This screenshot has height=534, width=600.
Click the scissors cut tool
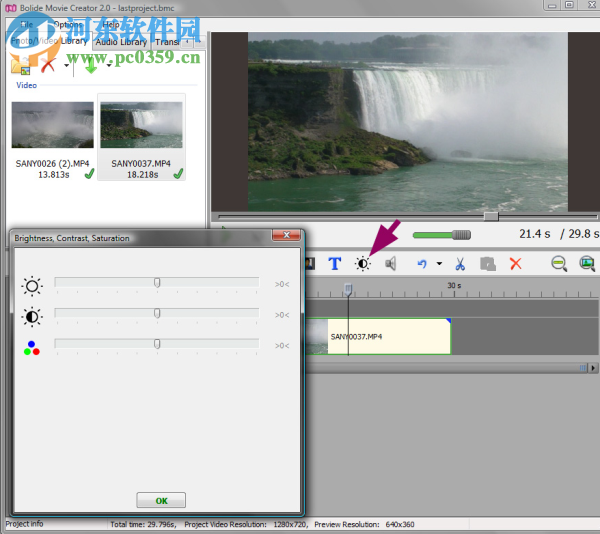click(x=460, y=264)
